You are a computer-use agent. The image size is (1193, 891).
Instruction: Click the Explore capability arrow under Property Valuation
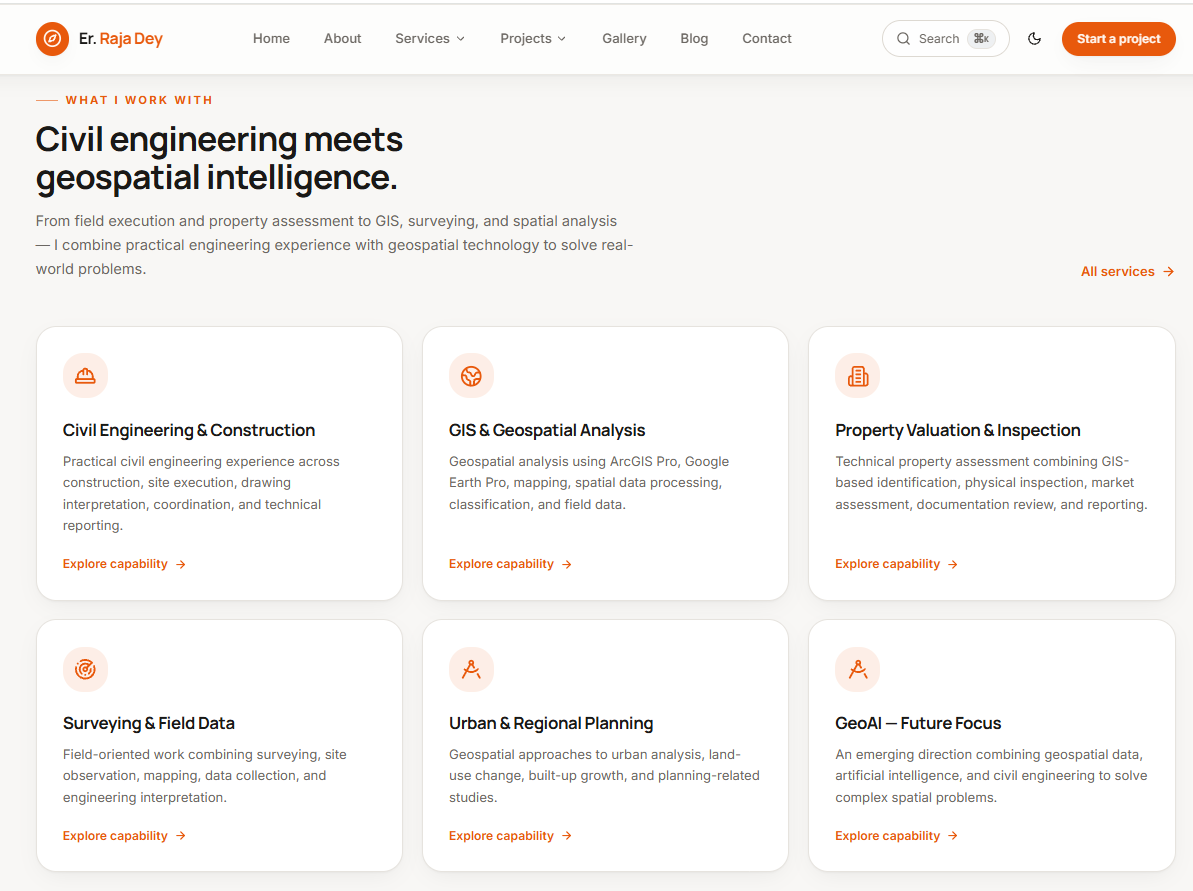tap(953, 565)
